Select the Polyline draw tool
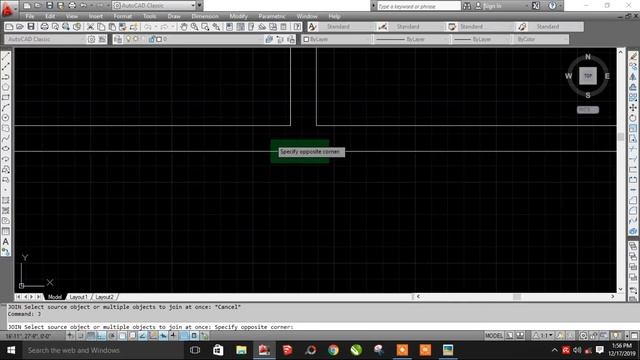640x360 pixels. coord(6,76)
